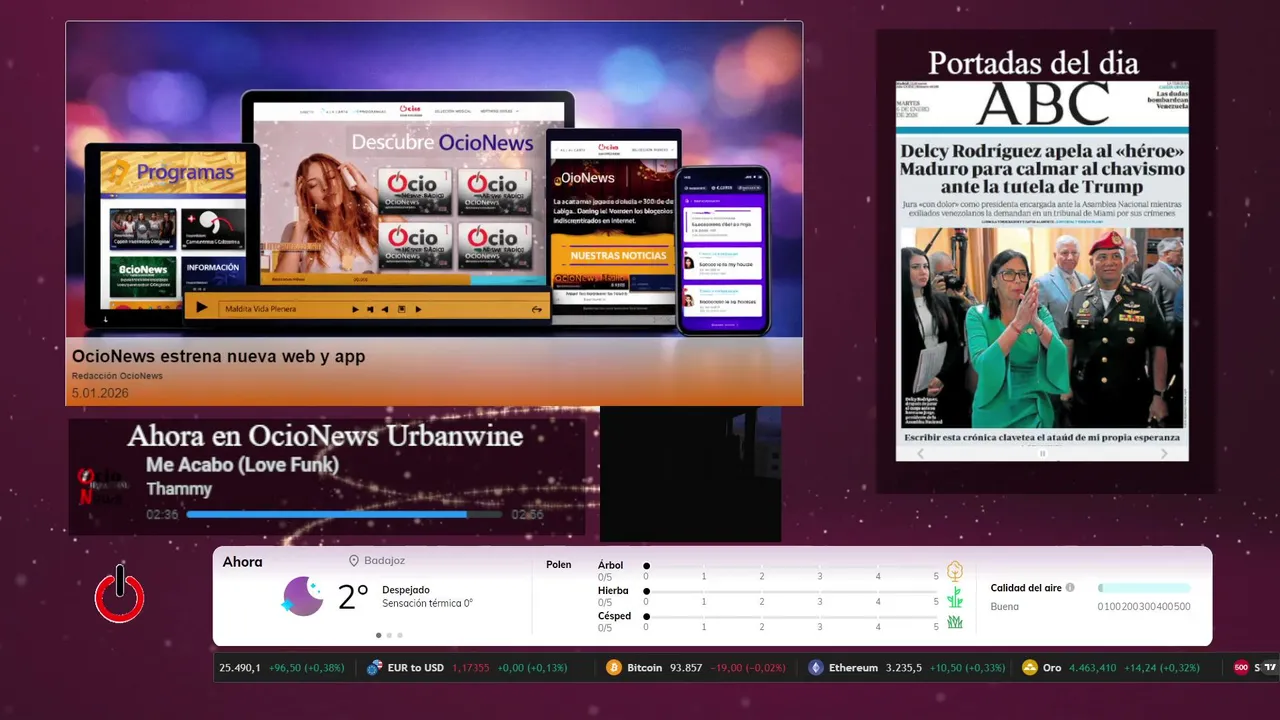This screenshot has width=1280, height=720.
Task: Click ticker change '+96,50 (+0,38%)'
Action: pyautogui.click(x=306, y=668)
